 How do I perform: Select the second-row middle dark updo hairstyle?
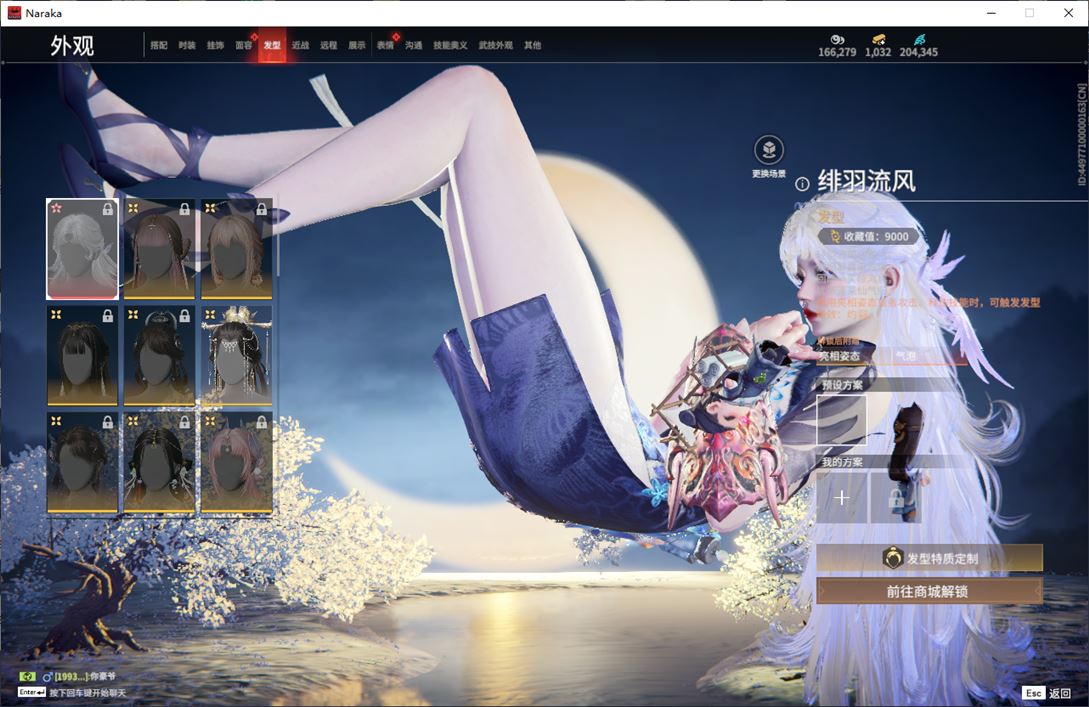point(159,355)
